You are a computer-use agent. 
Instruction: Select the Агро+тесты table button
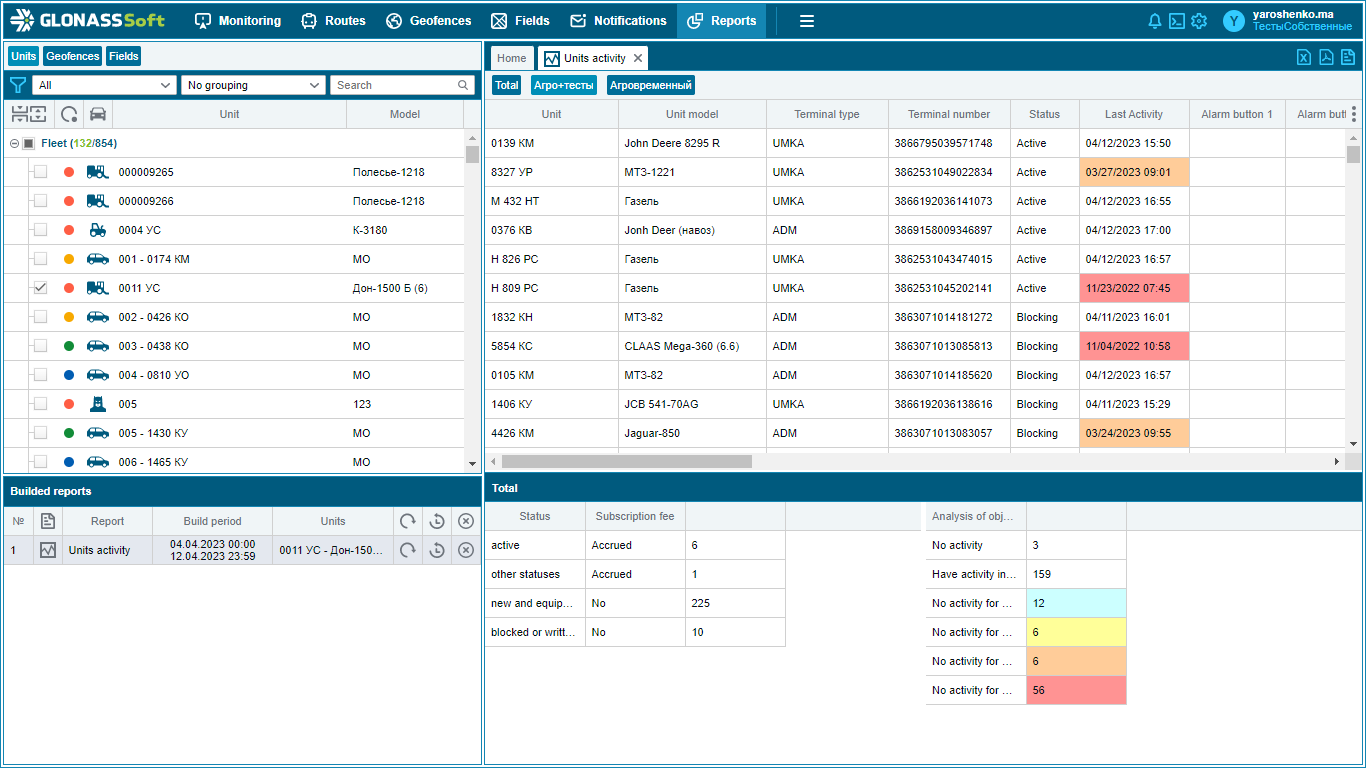point(564,85)
